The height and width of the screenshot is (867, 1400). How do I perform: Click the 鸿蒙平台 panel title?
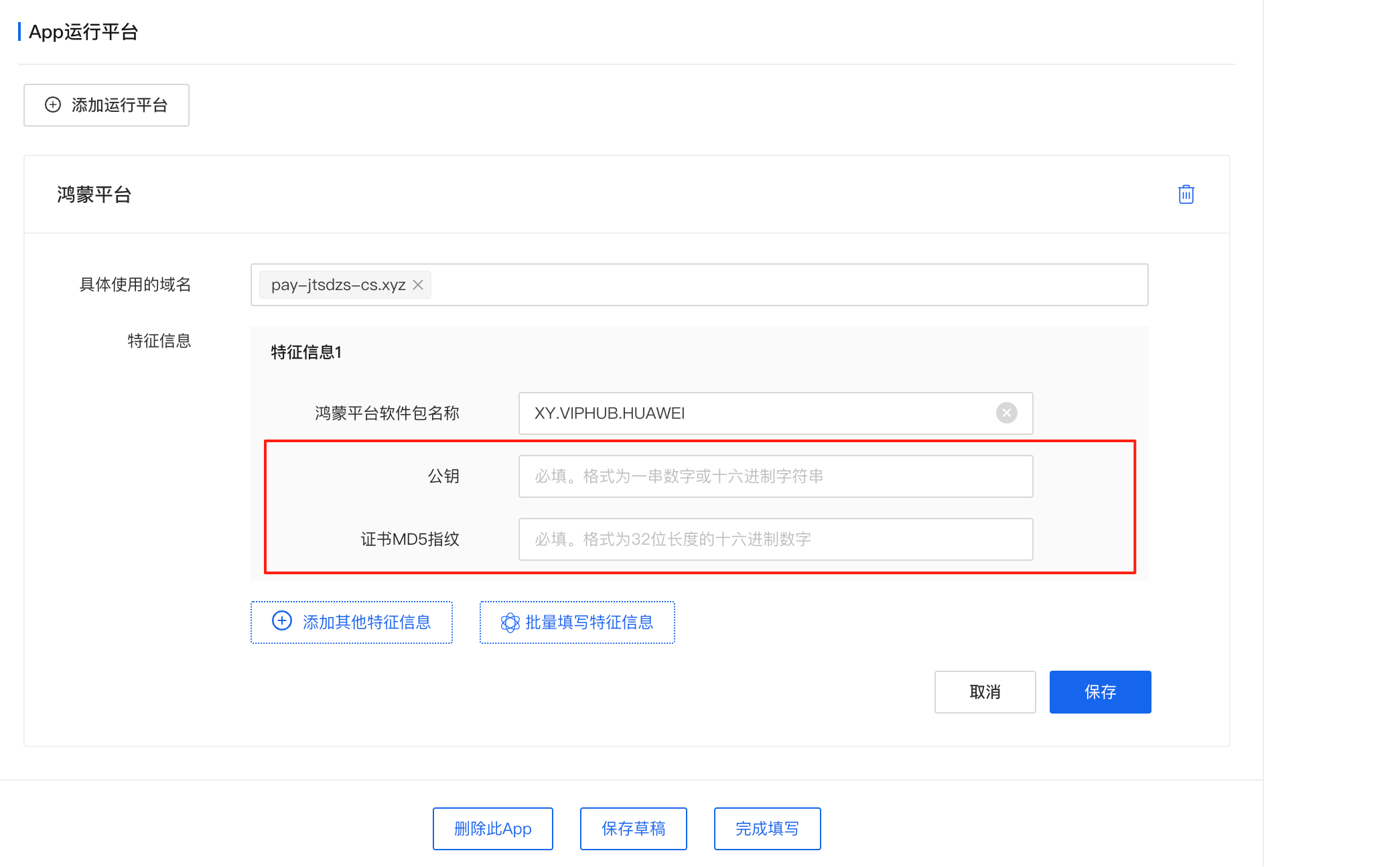(94, 194)
